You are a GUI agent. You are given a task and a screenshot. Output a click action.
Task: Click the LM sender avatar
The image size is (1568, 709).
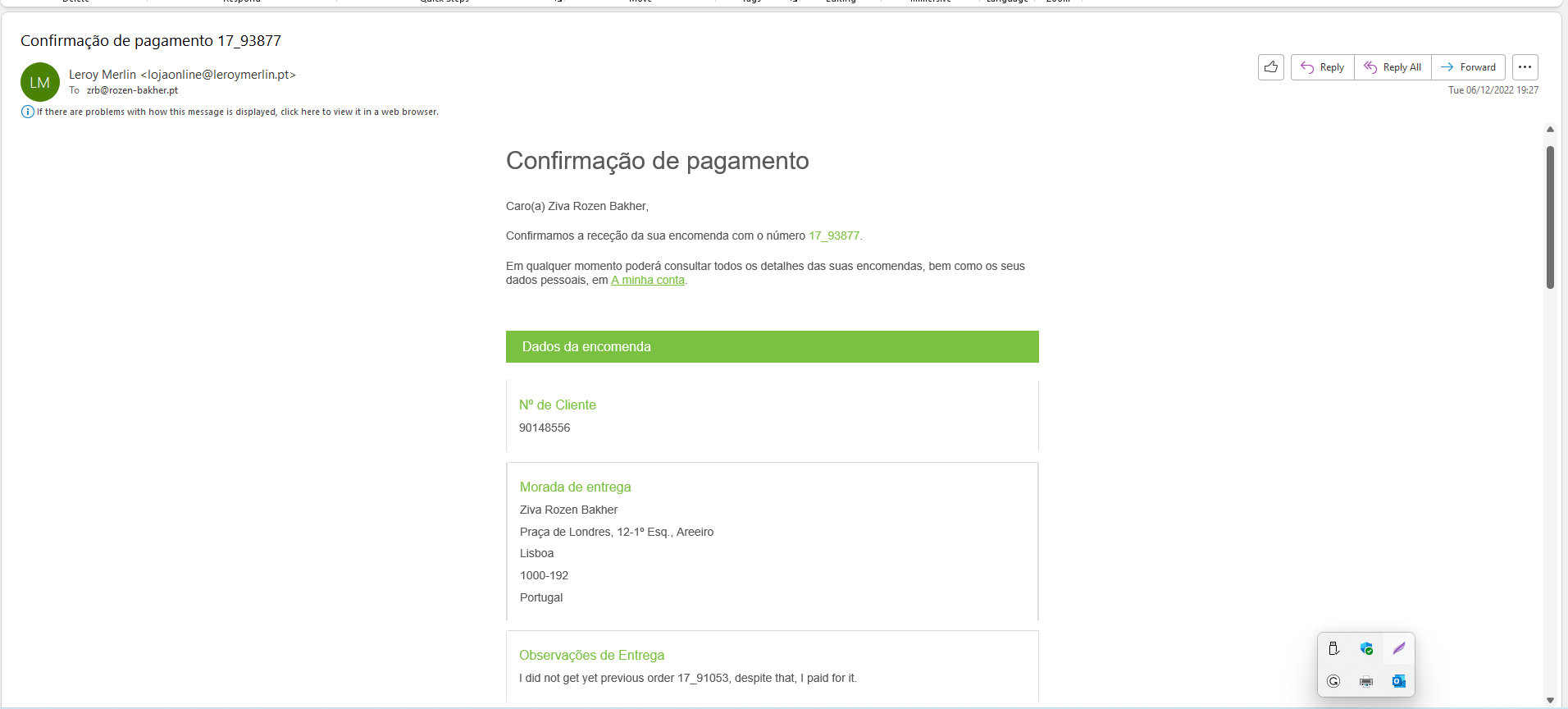tap(40, 82)
